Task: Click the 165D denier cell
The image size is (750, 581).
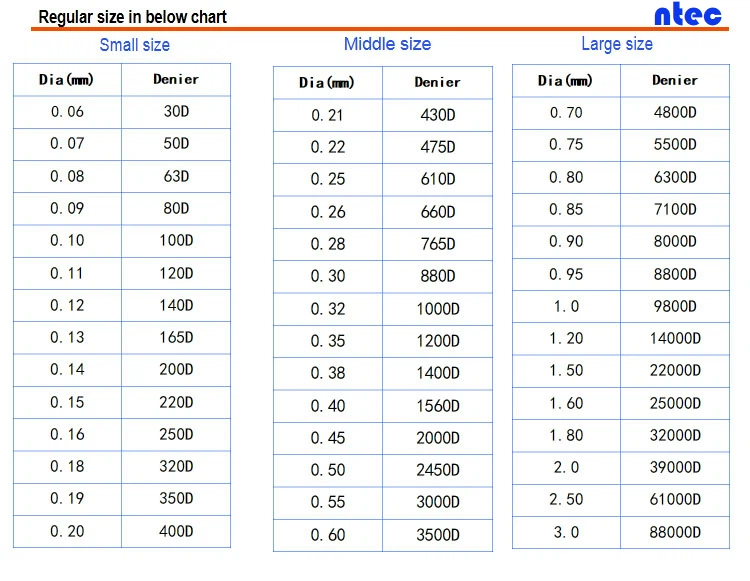Action: [x=176, y=338]
